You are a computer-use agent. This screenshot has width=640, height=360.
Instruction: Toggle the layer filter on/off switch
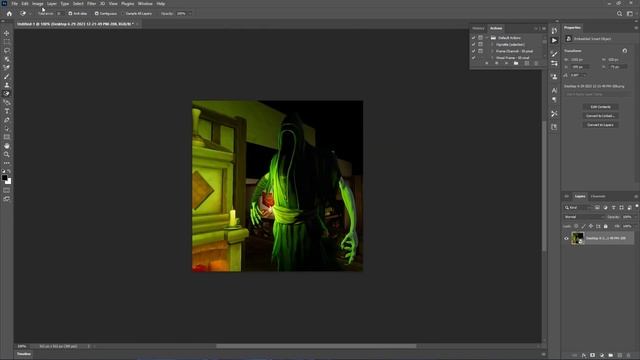point(637,207)
